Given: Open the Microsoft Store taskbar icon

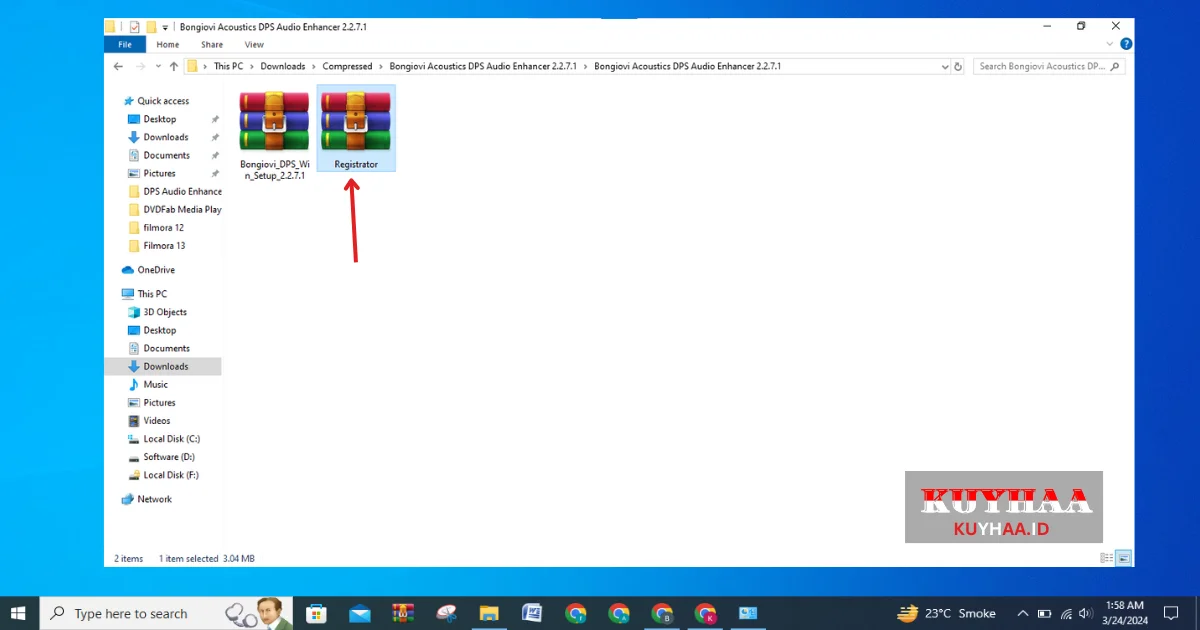Looking at the screenshot, I should point(316,613).
